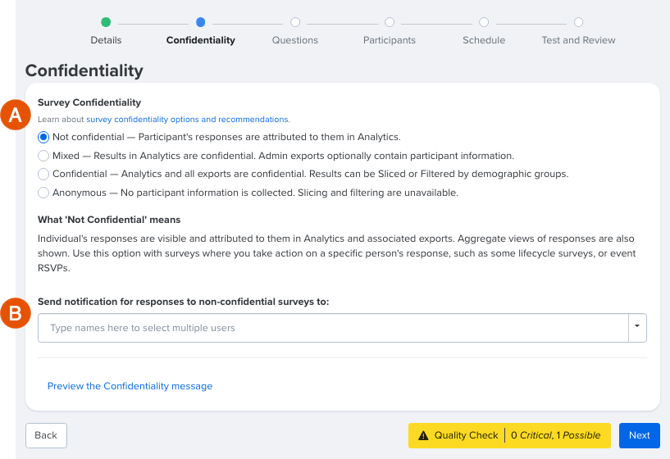Viewport: 670px width, 459px height.
Task: Click the blue Confidentiality step circle
Action: (200, 22)
